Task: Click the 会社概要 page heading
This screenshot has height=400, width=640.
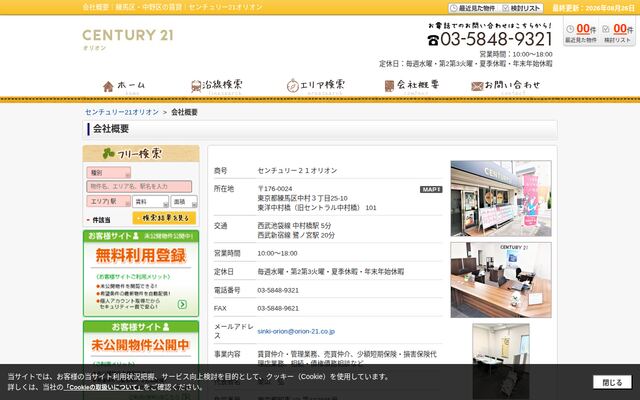Action: [111, 129]
